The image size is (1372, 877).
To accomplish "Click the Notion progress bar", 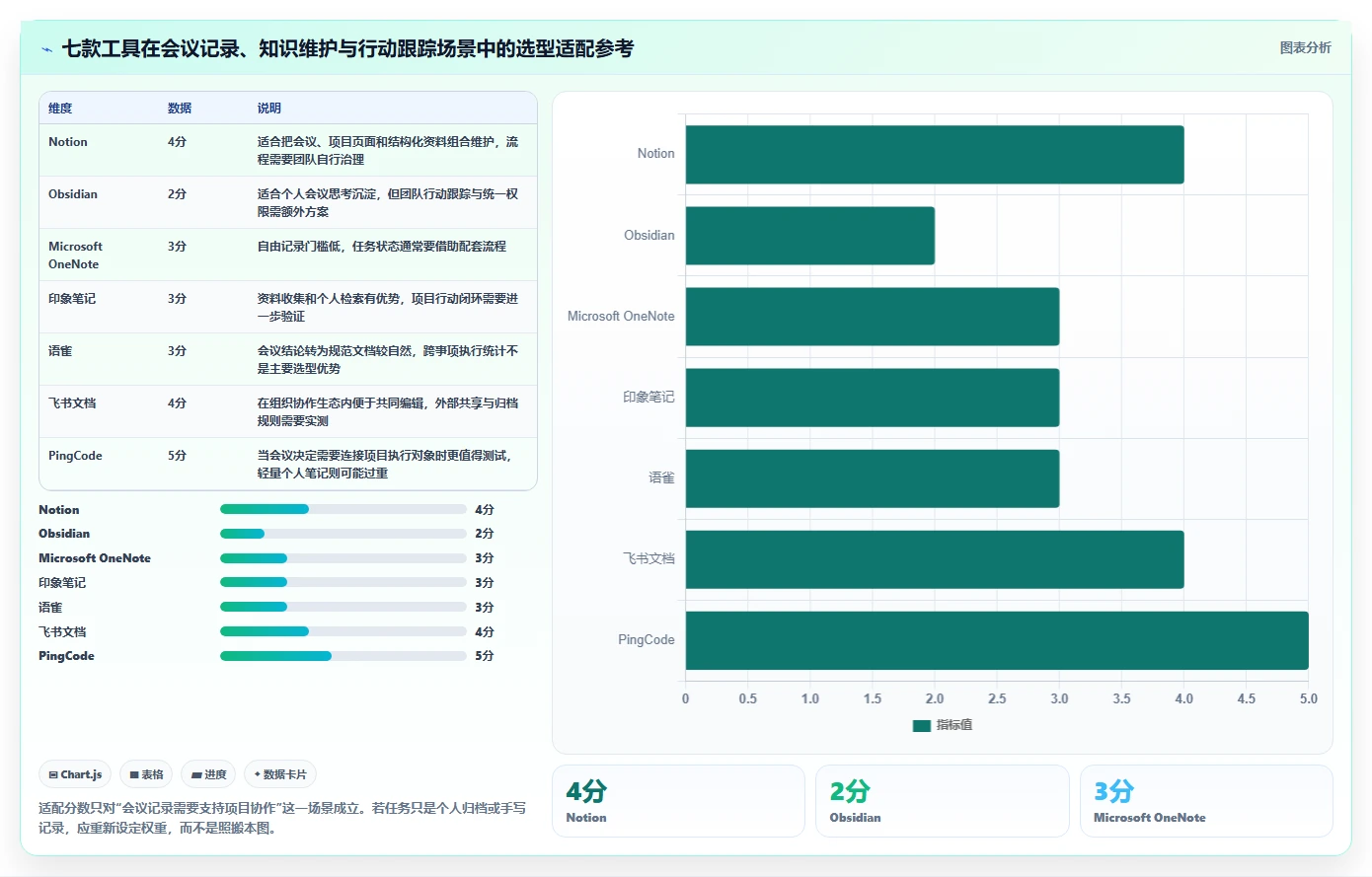I will pyautogui.click(x=343, y=509).
